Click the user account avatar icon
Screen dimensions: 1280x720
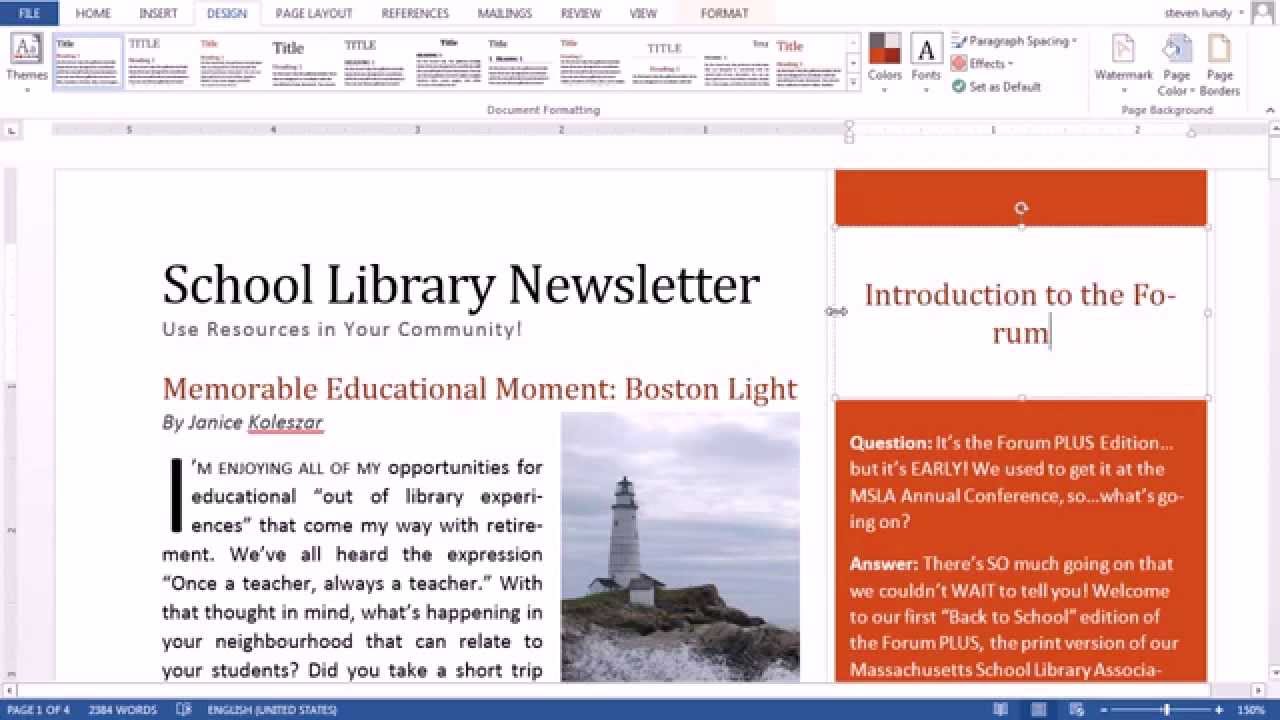[1264, 13]
